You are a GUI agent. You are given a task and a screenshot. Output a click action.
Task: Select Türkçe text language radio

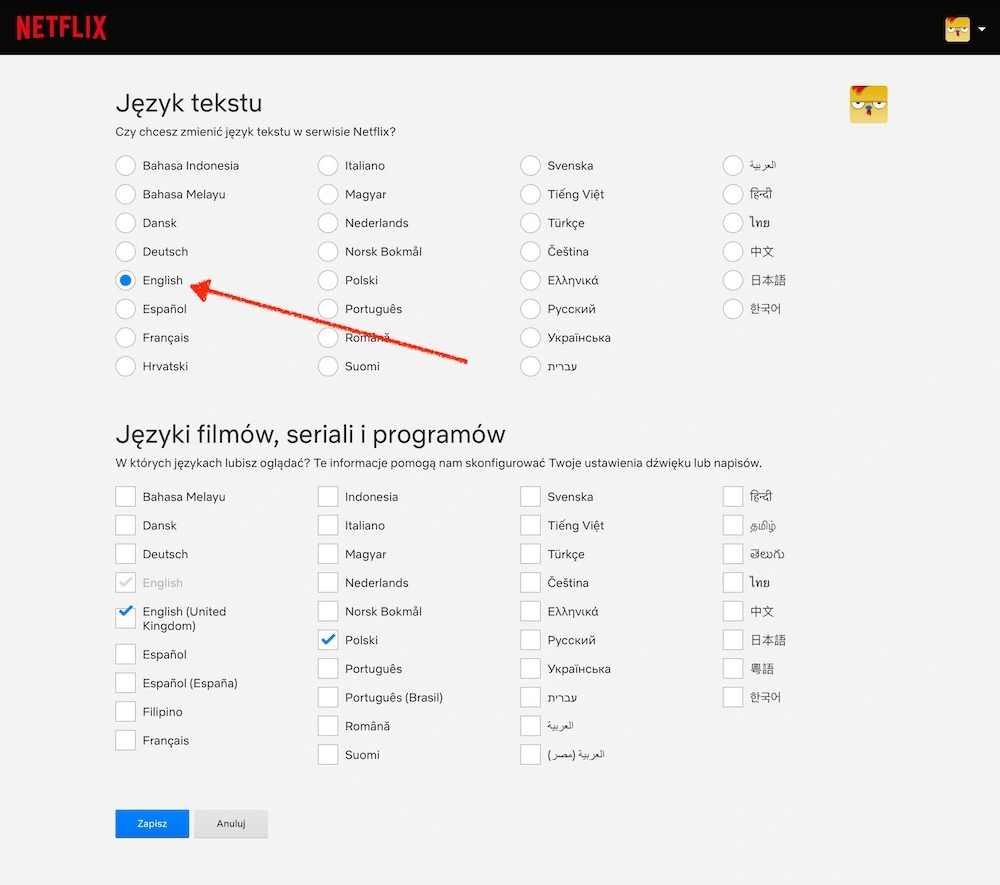pyautogui.click(x=530, y=223)
